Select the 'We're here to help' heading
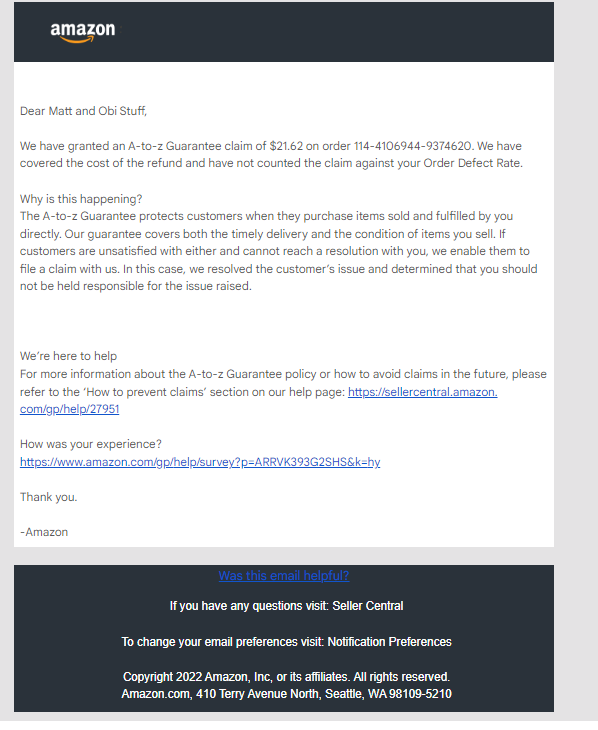 tap(68, 356)
